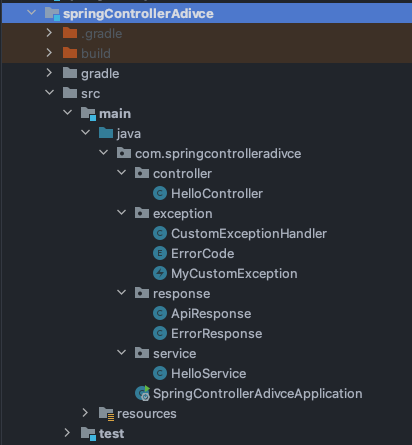The height and width of the screenshot is (445, 412).
Task: Click the orange .gradle folder icon
Action: pyautogui.click(x=70, y=33)
